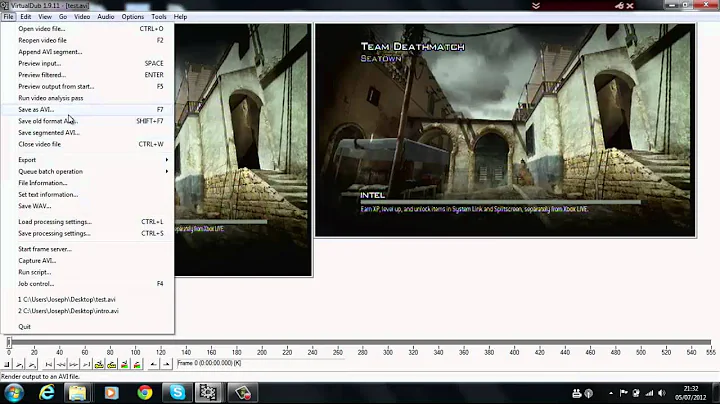720x404 pixels.
Task: Open Windows Explorer from the taskbar
Action: (x=78, y=393)
